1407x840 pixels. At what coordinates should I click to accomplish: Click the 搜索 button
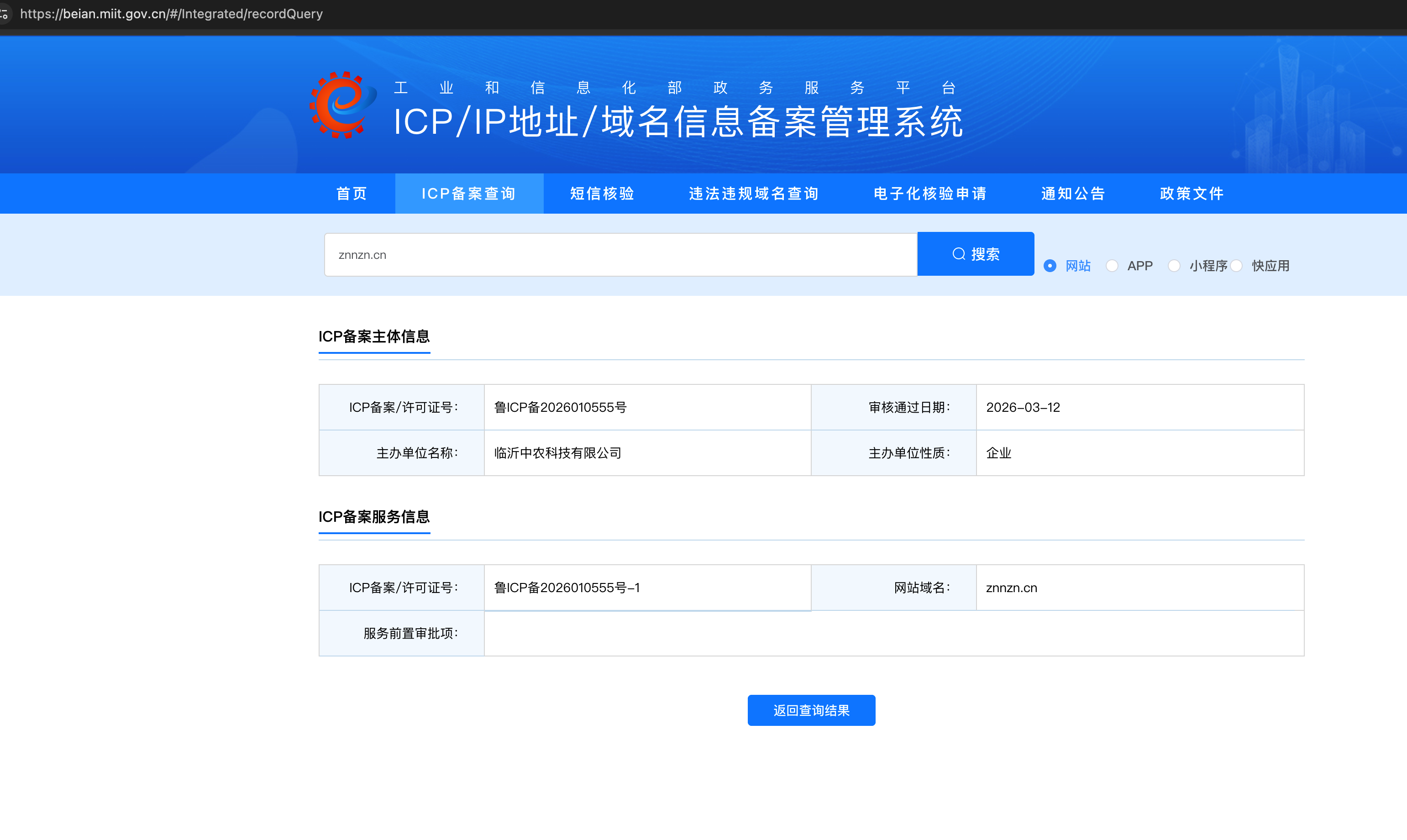(976, 254)
